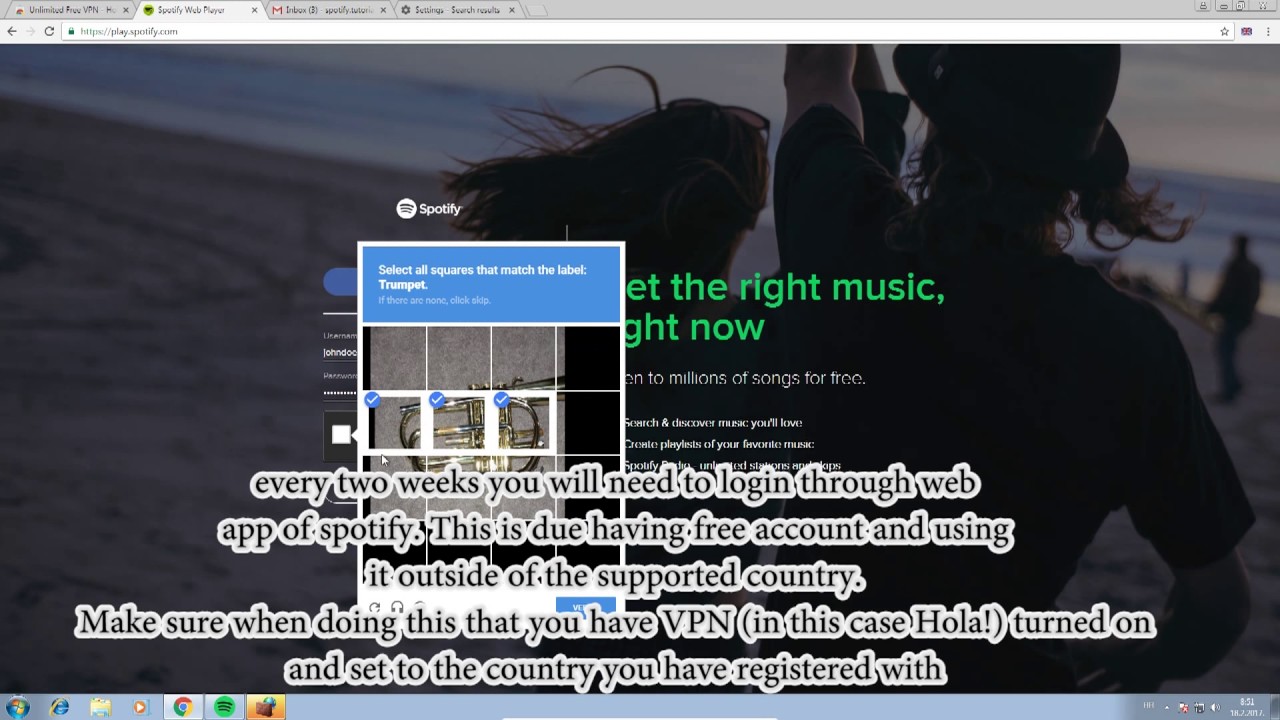
Task: Click the browser forward arrow
Action: 30,31
